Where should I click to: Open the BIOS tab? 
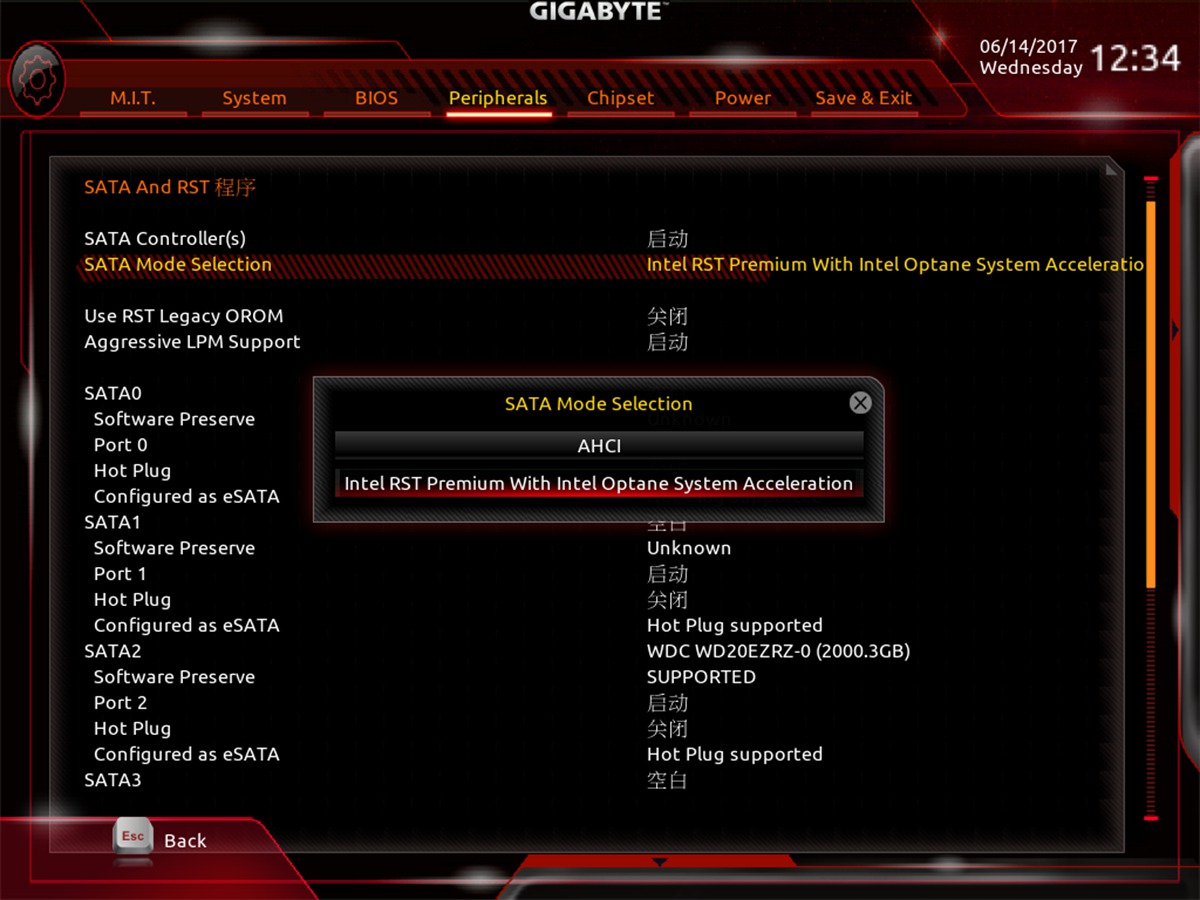click(x=376, y=98)
